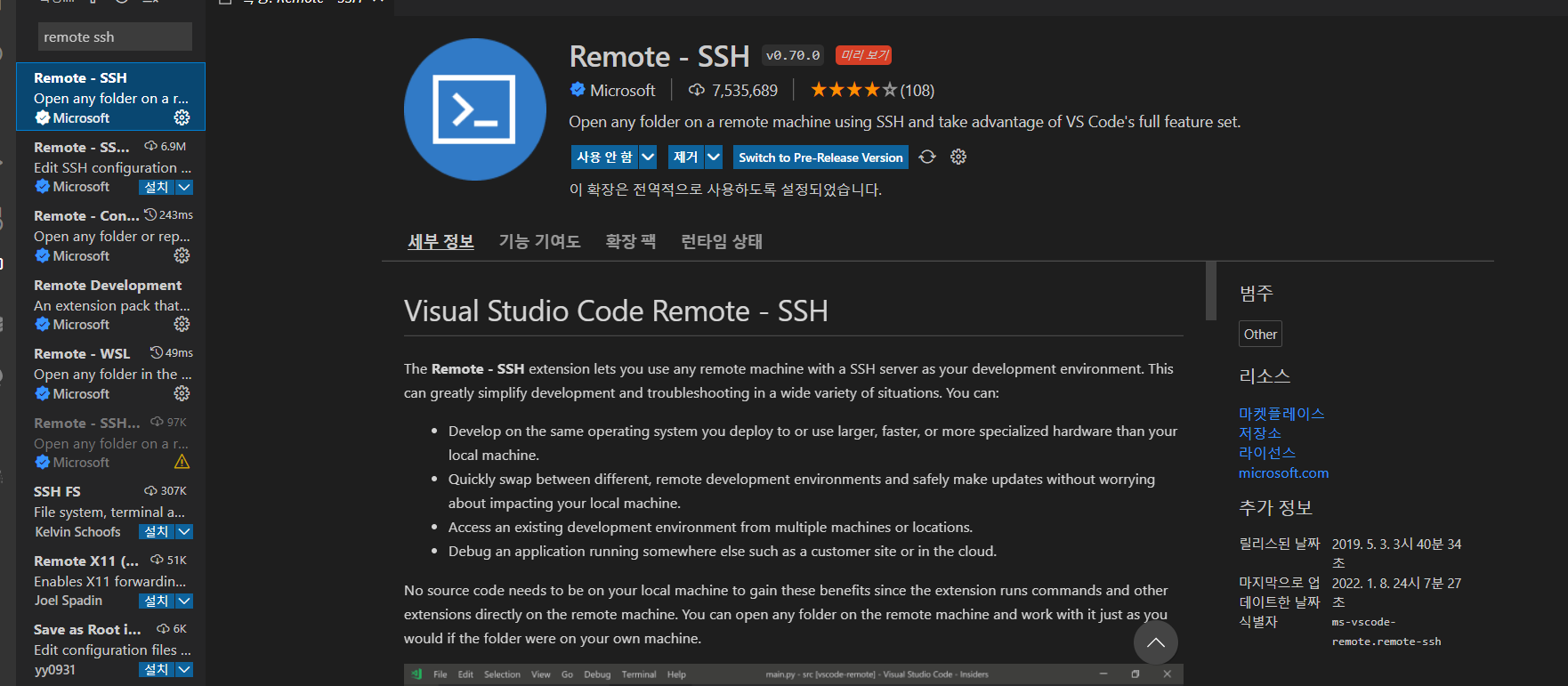1568x686 pixels.
Task: Open gear settings in extension detail header
Action: click(x=958, y=157)
